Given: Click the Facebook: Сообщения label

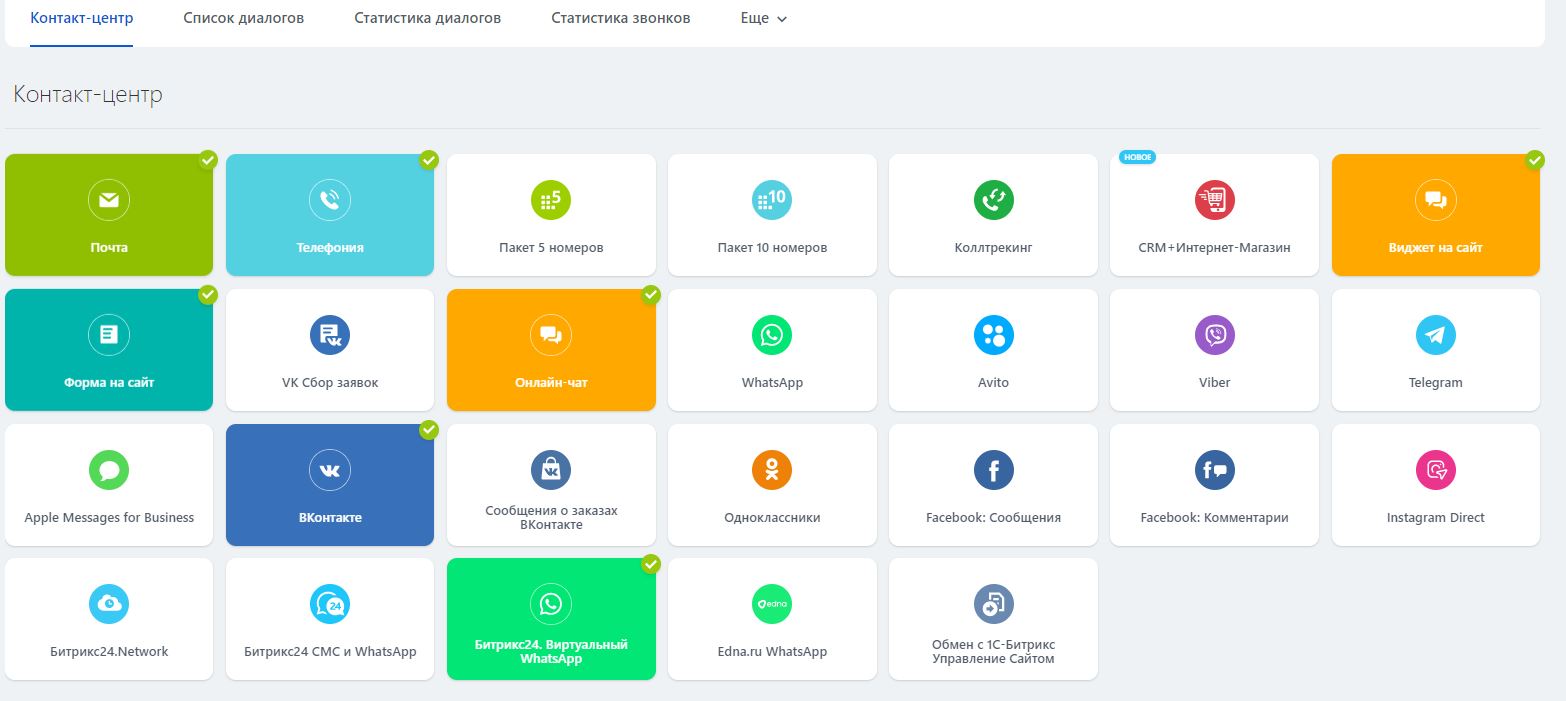Looking at the screenshot, I should pyautogui.click(x=993, y=517).
